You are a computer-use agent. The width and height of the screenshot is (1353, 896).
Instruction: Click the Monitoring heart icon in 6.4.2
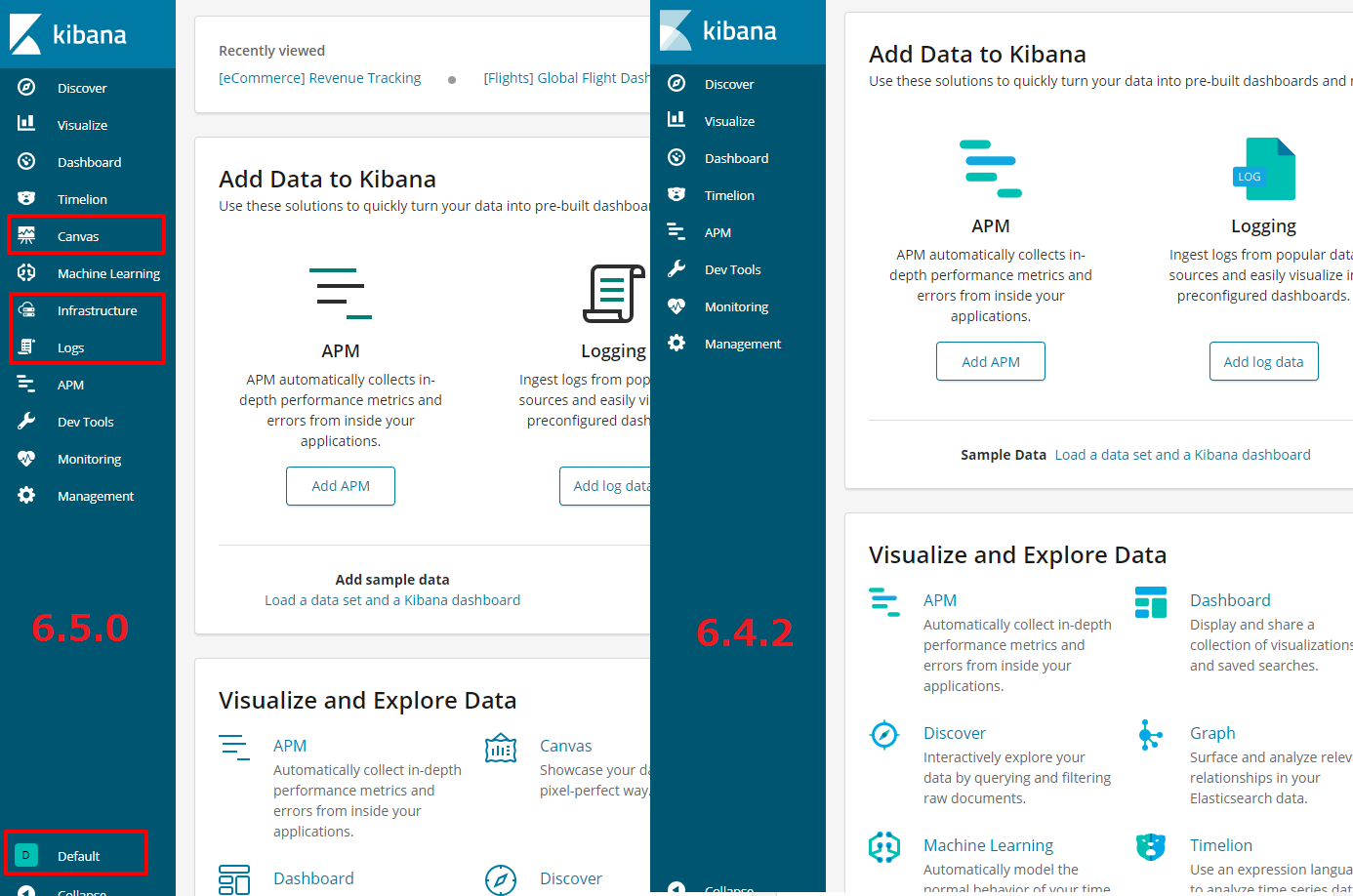(x=676, y=305)
